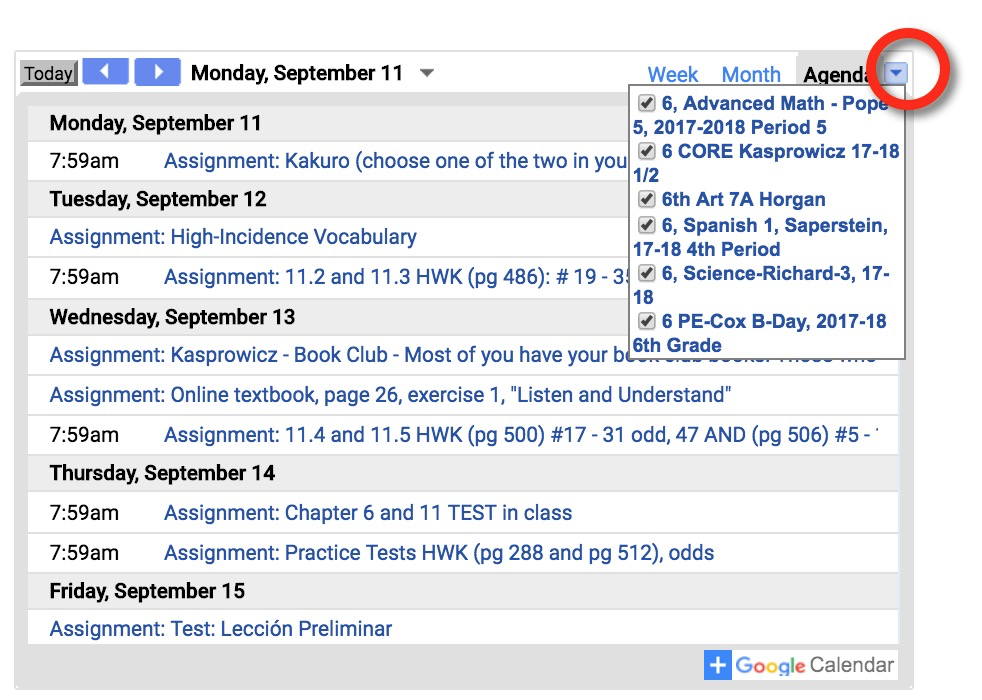Uncheck 6, Advanced Math - Pope calendar
Screen dimensions: 982x700
647,103
